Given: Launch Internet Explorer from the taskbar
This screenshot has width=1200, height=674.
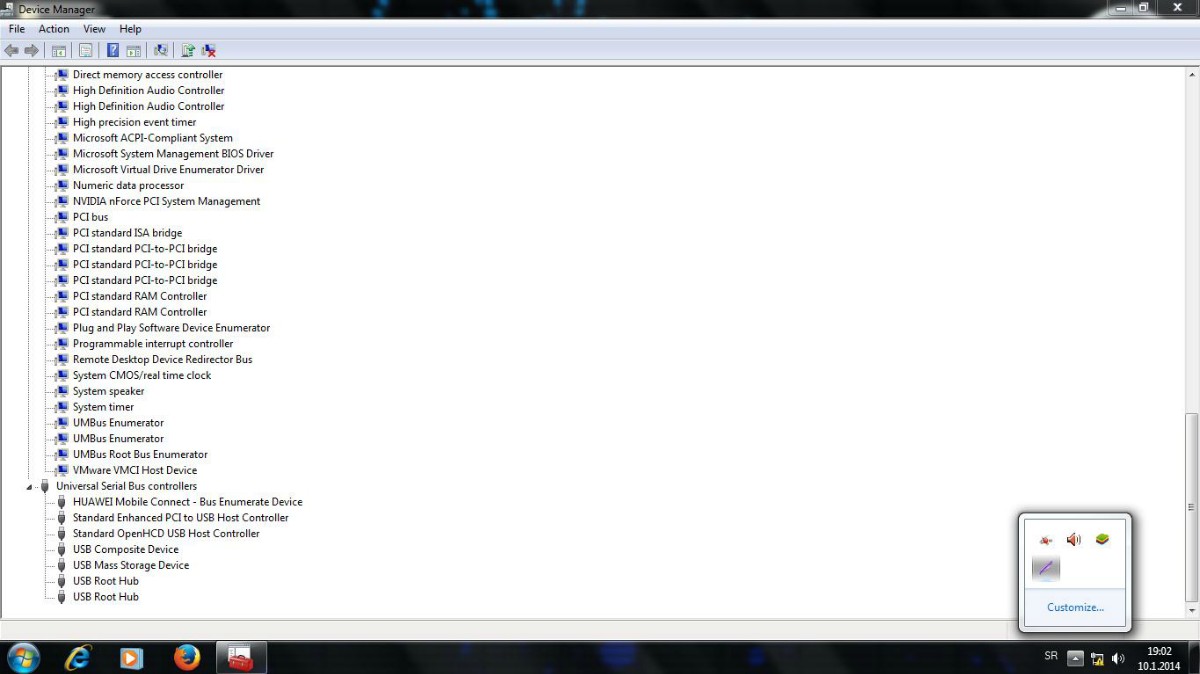Looking at the screenshot, I should pyautogui.click(x=78, y=657).
